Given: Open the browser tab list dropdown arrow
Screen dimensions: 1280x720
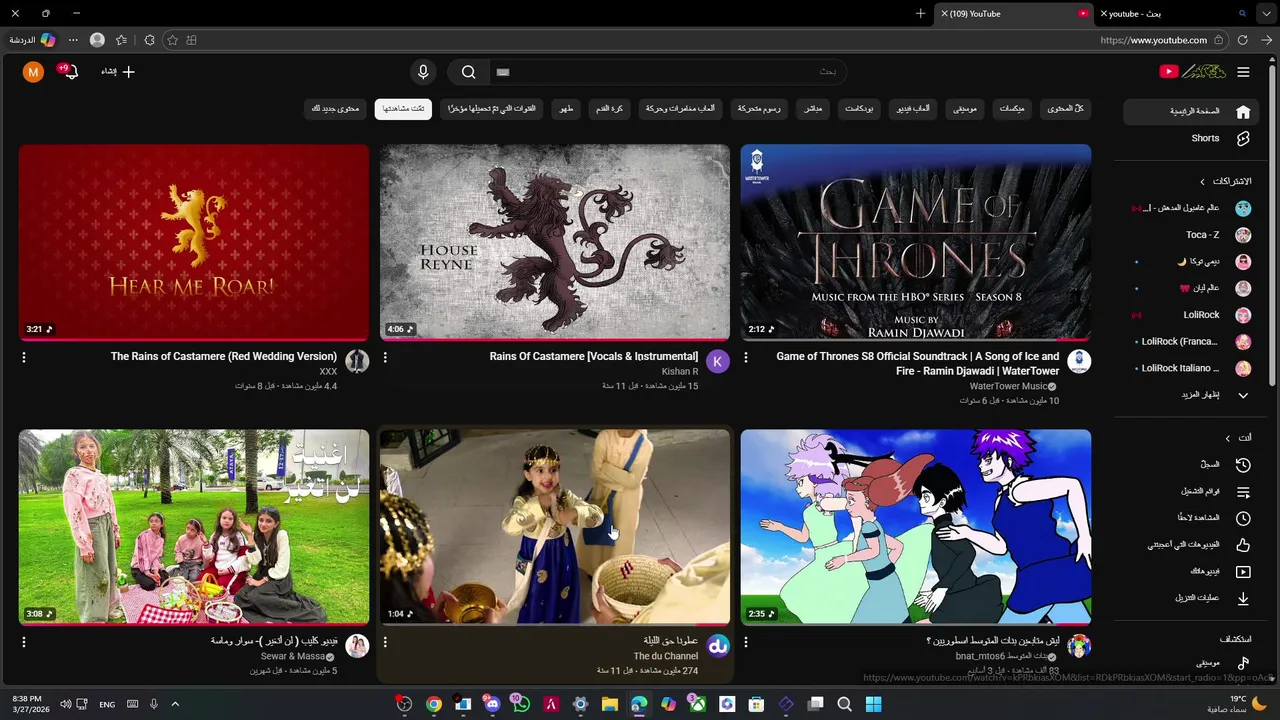Looking at the screenshot, I should pyautogui.click(x=1267, y=14).
